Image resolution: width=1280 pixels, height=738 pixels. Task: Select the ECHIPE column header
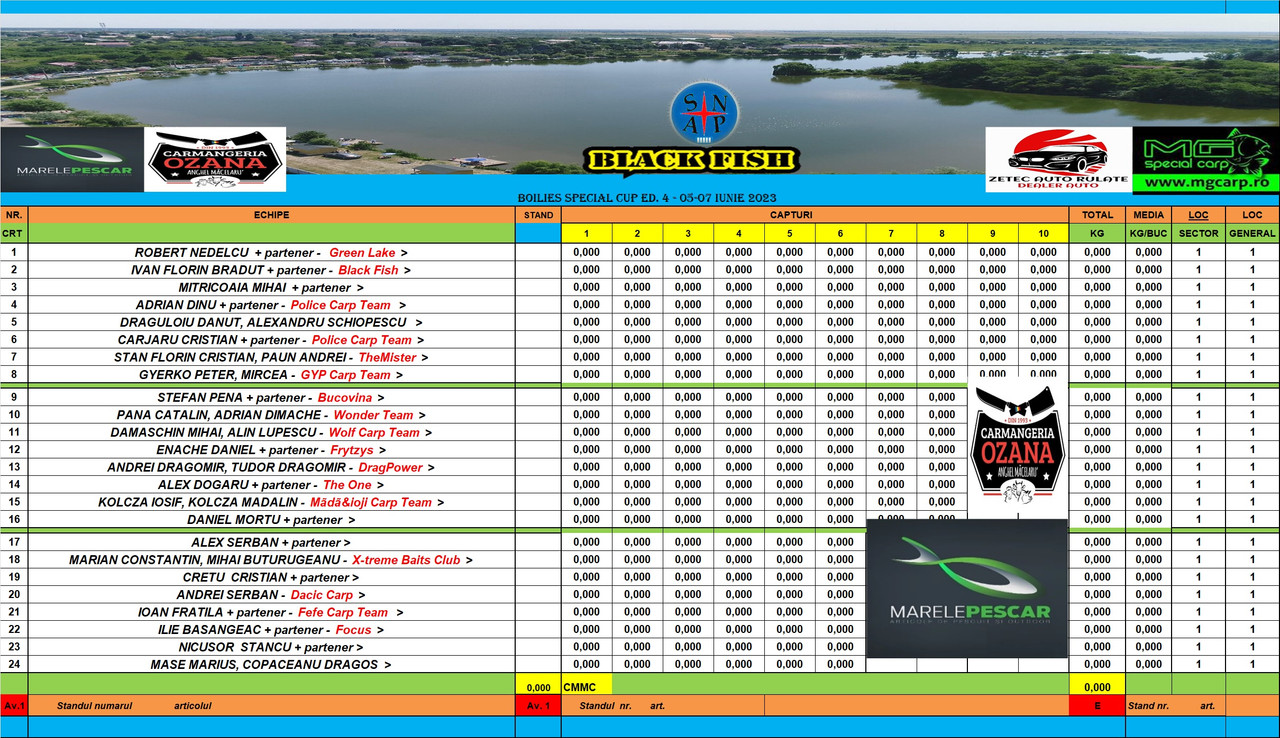pos(271,215)
